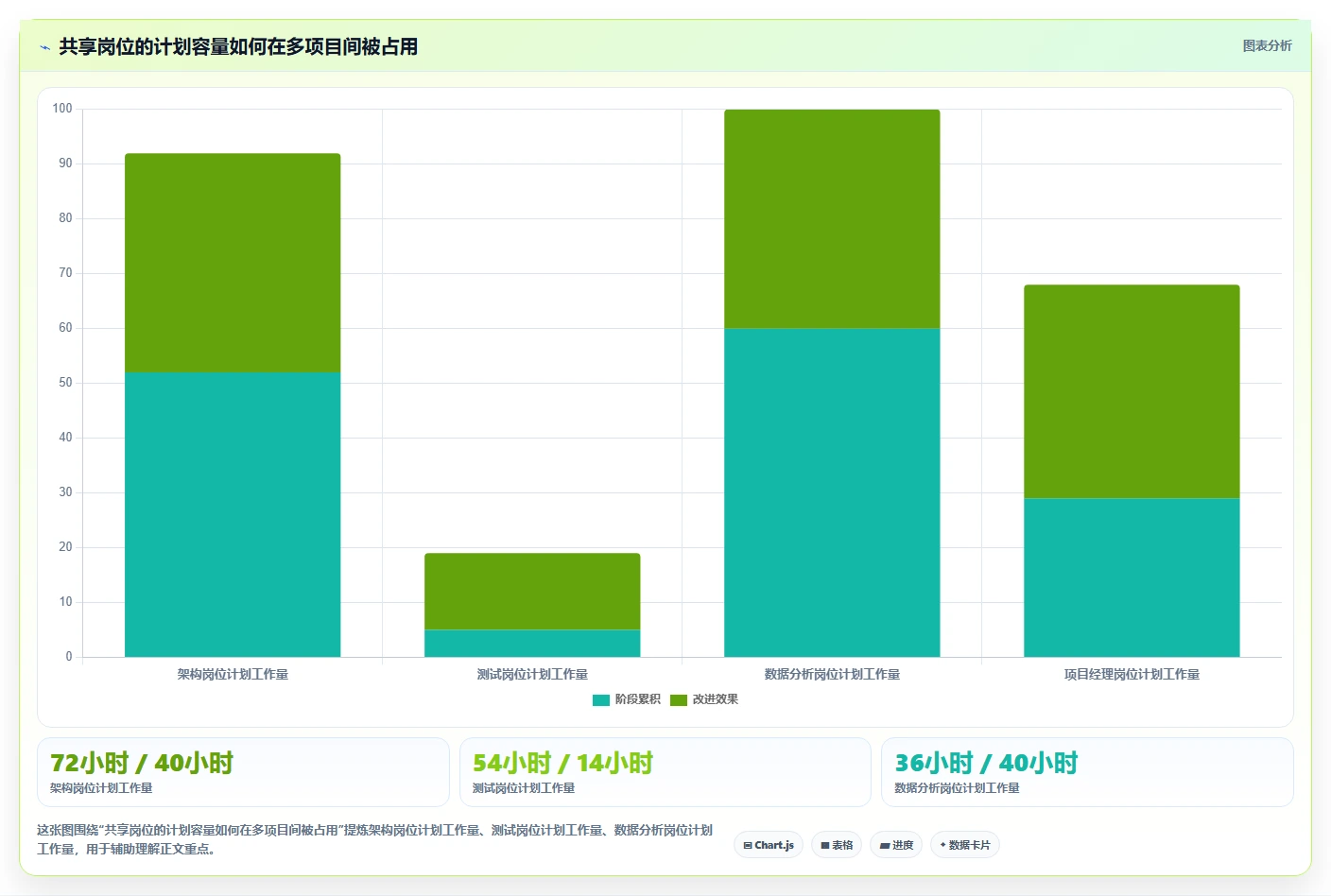Image resolution: width=1331 pixels, height=896 pixels.
Task: Click the 进度 tag
Action: click(896, 845)
